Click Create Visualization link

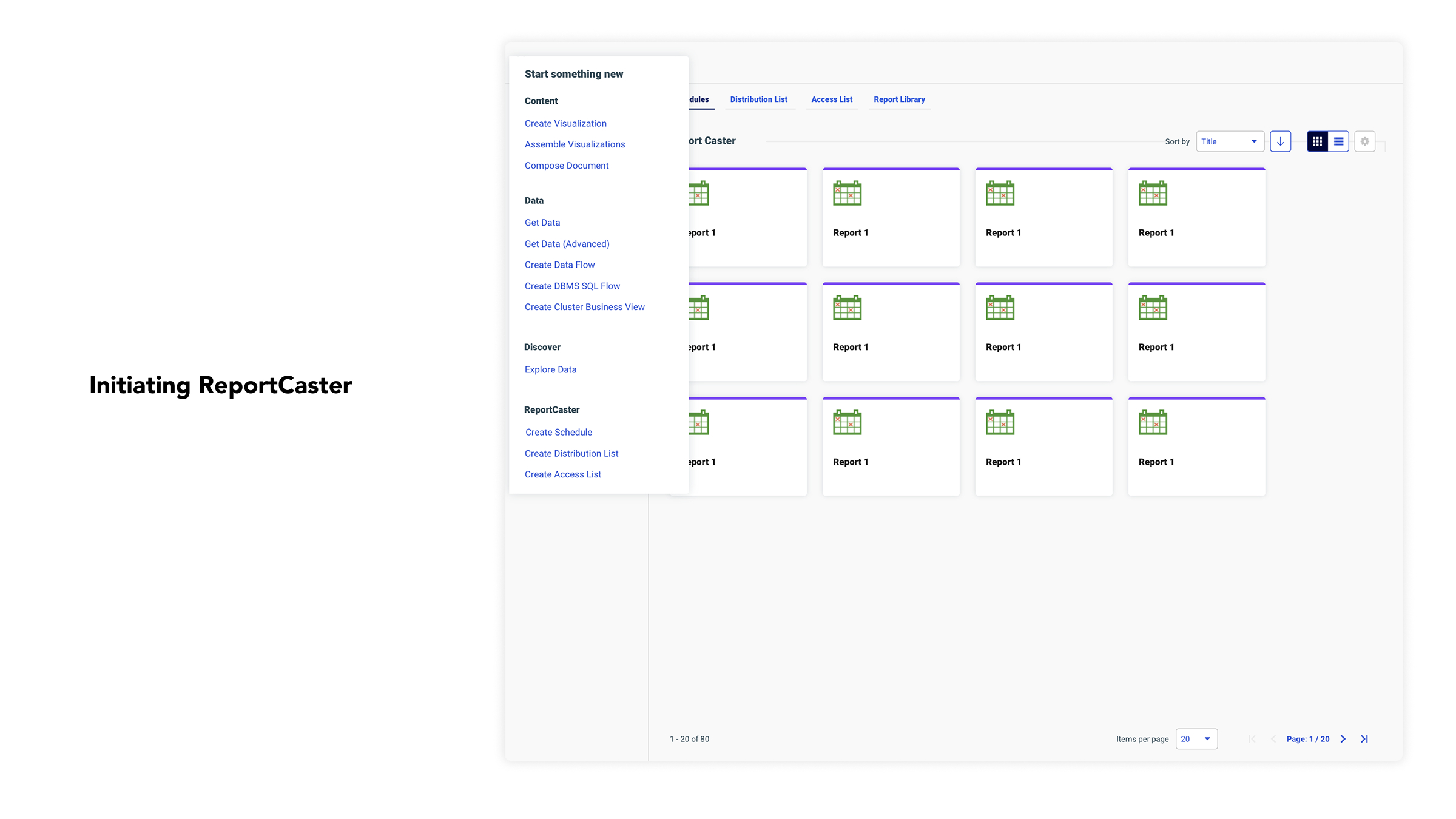[565, 123]
